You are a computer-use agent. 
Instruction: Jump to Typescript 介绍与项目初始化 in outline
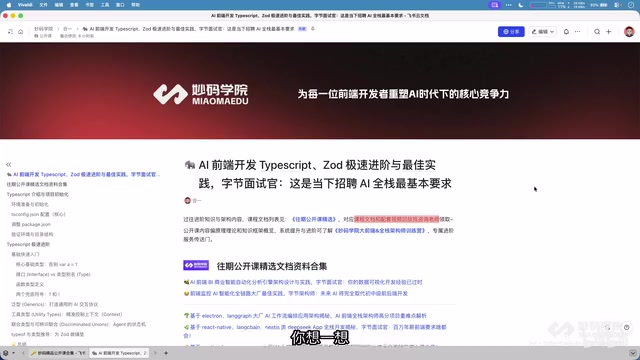[x=38, y=194]
